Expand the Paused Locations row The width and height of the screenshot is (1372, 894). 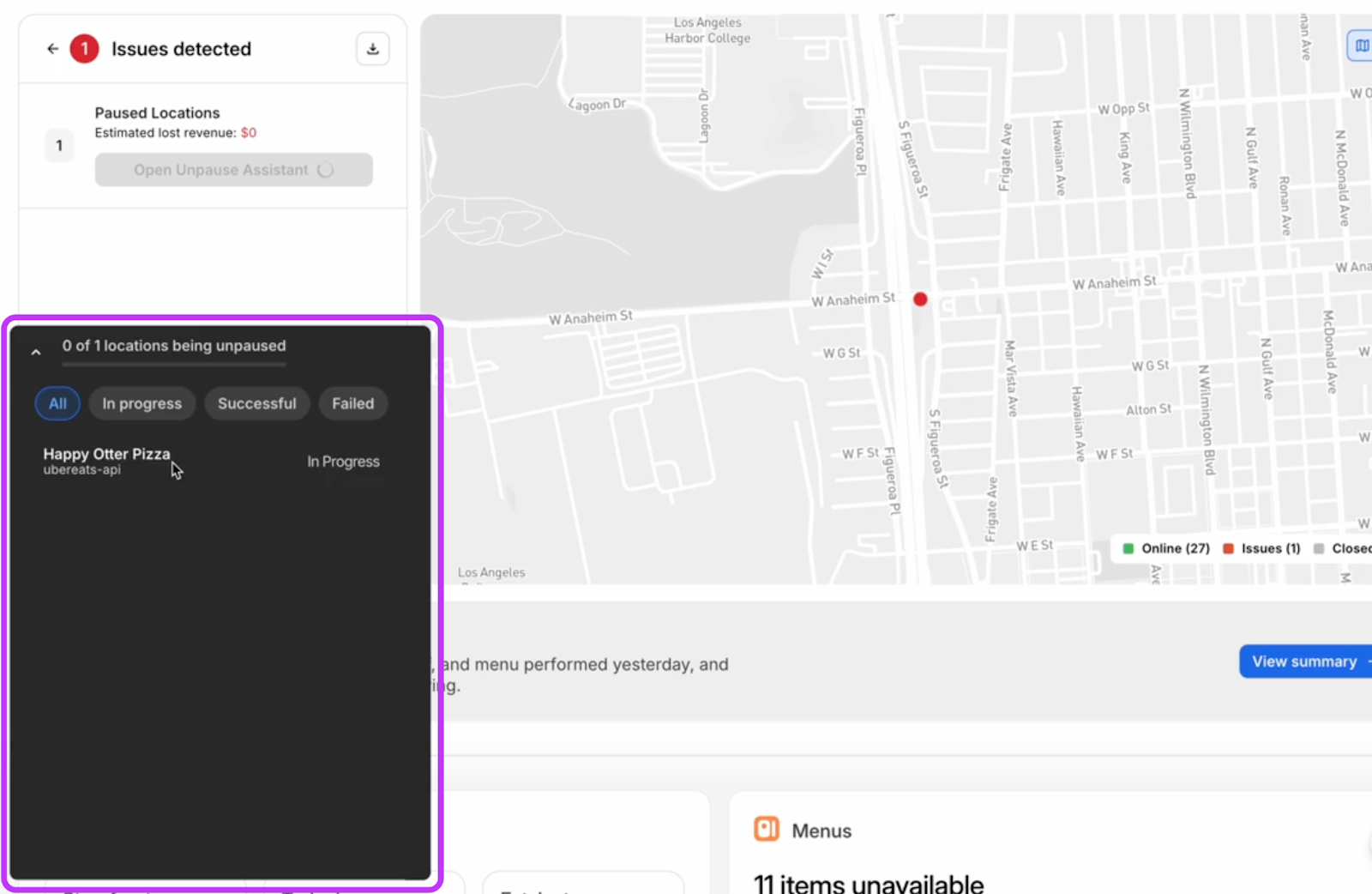(157, 113)
